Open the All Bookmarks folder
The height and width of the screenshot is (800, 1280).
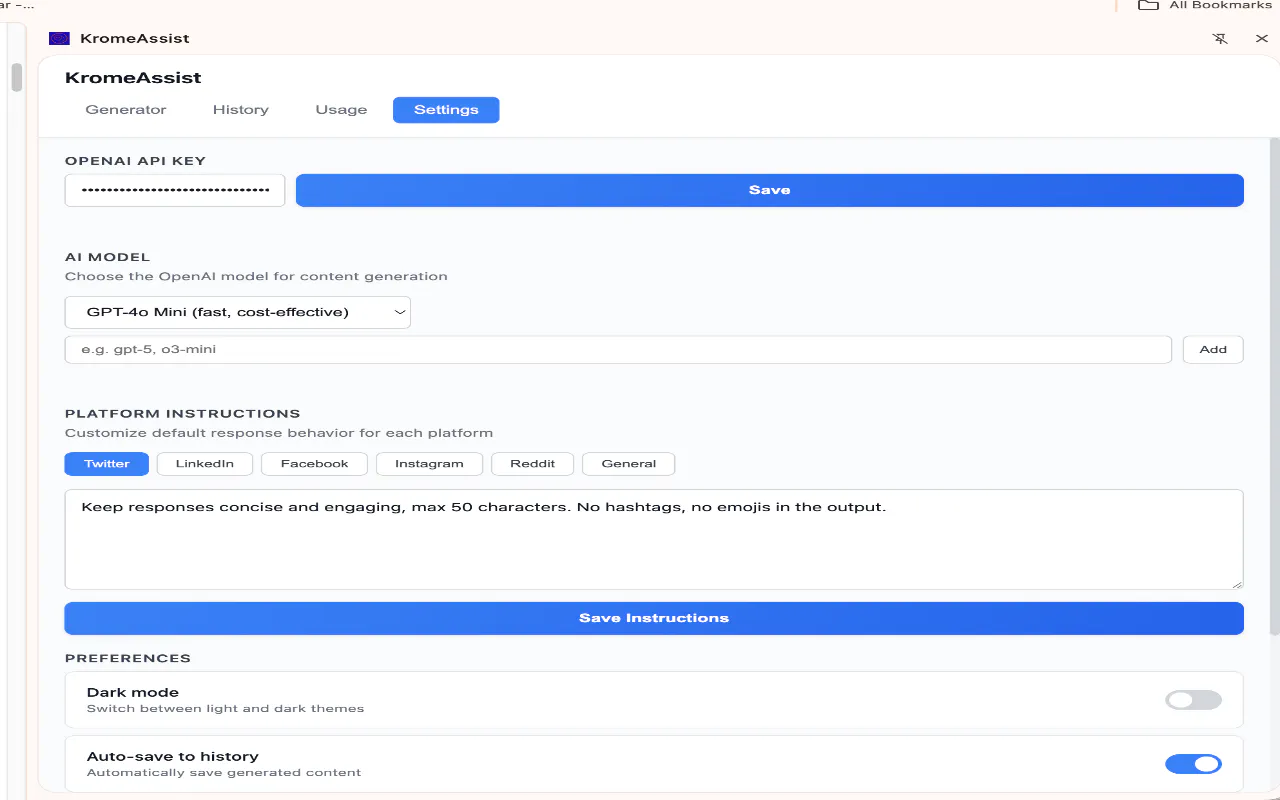[x=1205, y=5]
